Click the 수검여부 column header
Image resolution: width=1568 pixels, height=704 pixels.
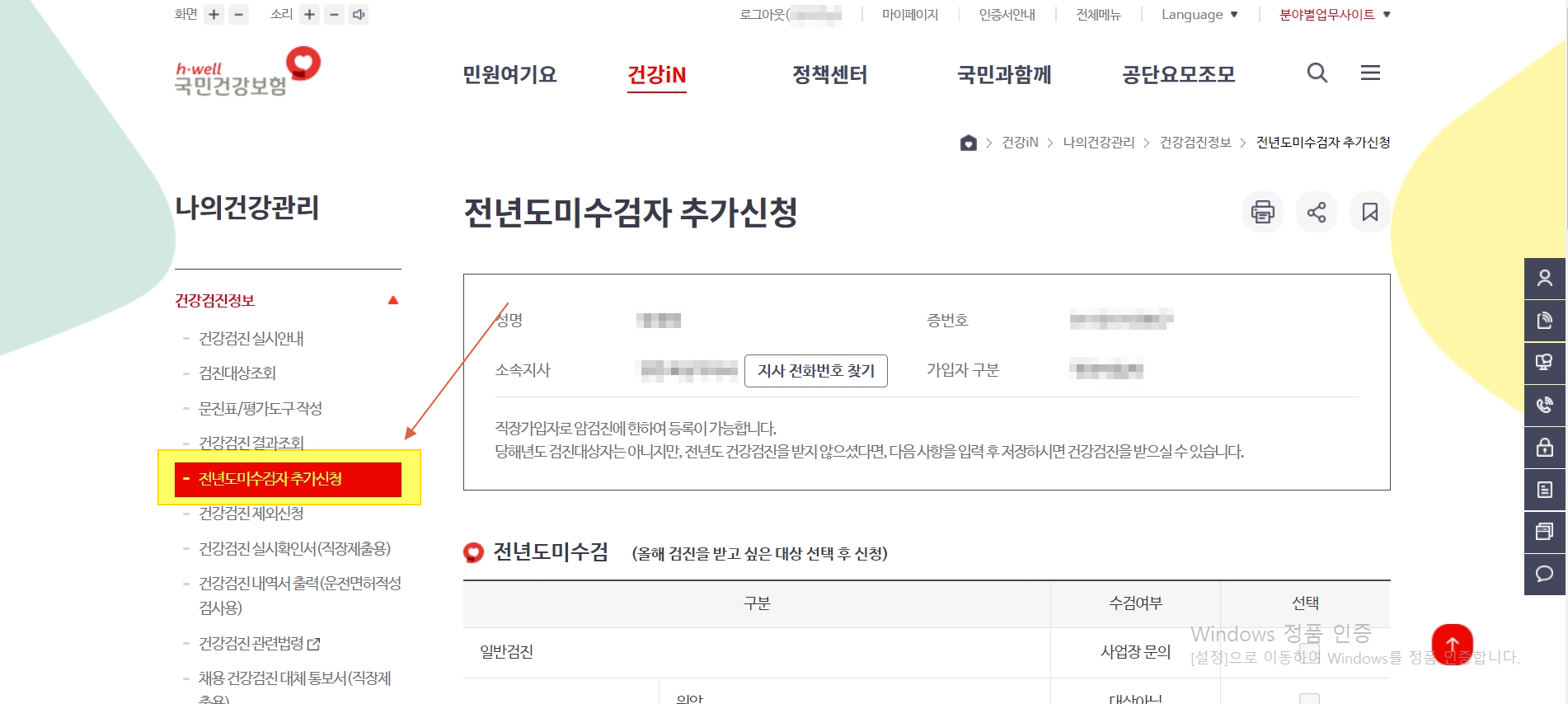[1135, 603]
